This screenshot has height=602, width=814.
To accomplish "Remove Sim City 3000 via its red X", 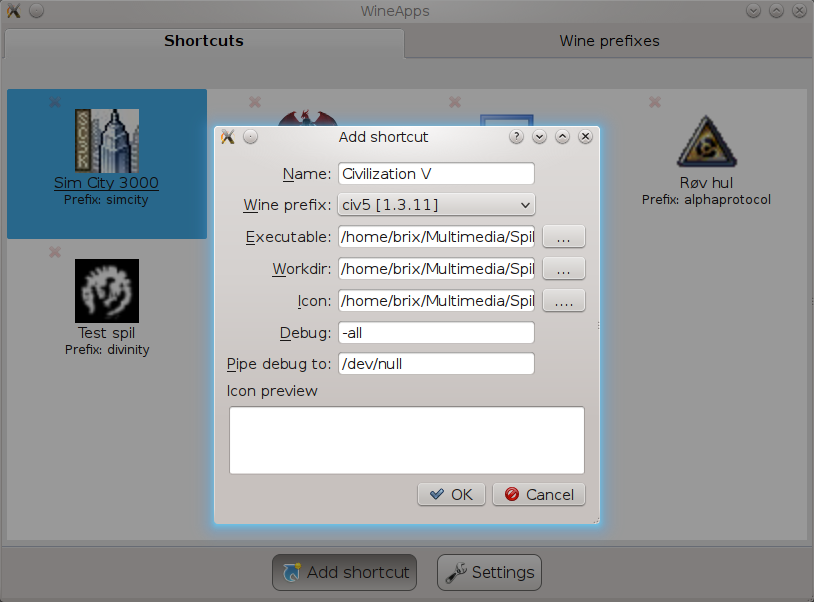I will (x=55, y=102).
